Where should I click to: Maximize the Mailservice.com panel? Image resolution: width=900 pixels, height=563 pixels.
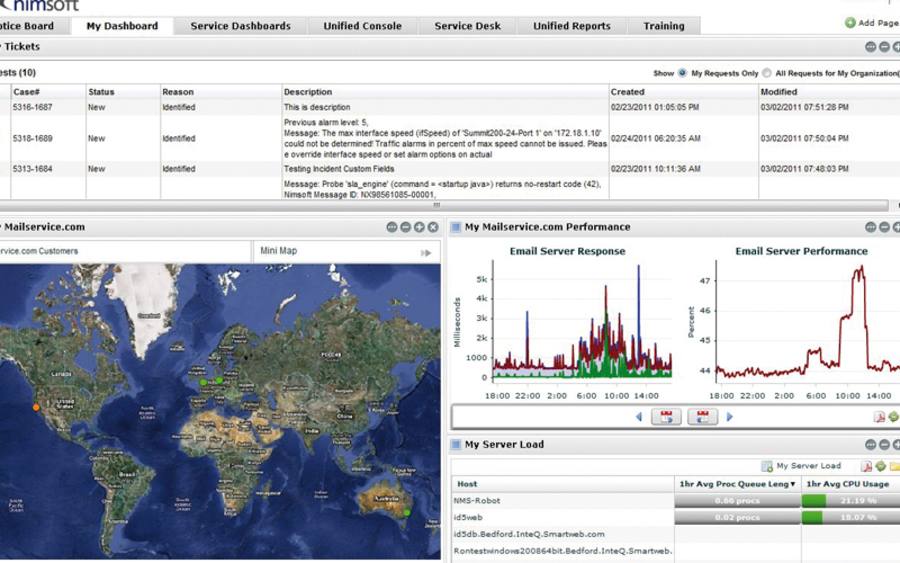pyautogui.click(x=420, y=227)
